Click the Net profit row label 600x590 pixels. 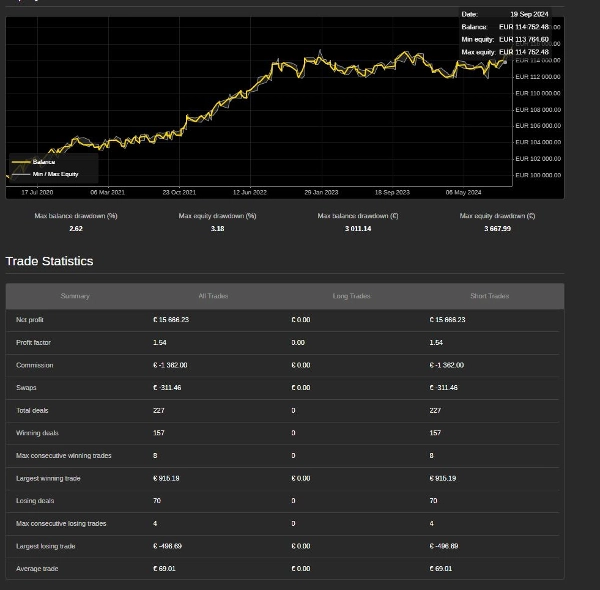[30, 320]
